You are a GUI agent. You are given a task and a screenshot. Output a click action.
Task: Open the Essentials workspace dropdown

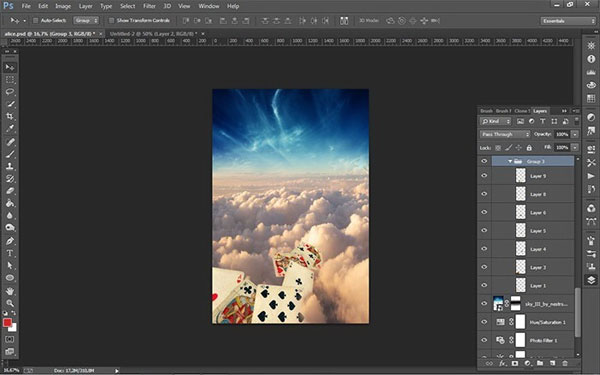568,21
